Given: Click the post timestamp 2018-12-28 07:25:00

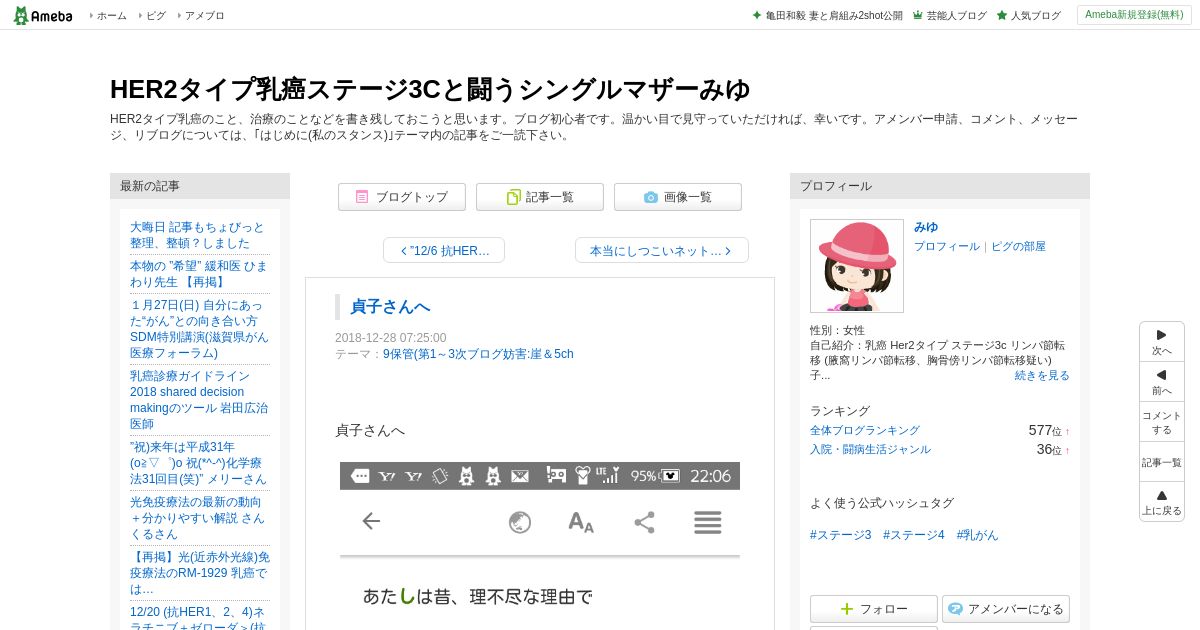Looking at the screenshot, I should point(391,338).
